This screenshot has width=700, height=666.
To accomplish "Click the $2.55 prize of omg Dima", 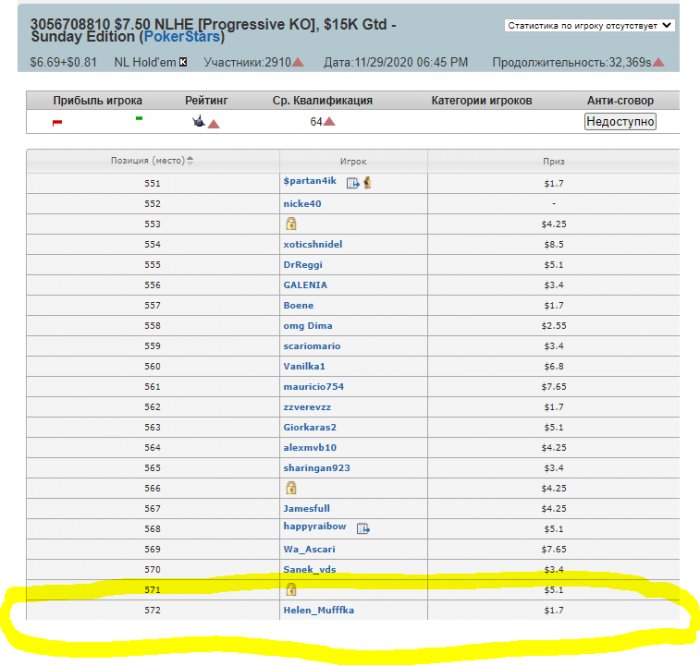I will click(554, 326).
